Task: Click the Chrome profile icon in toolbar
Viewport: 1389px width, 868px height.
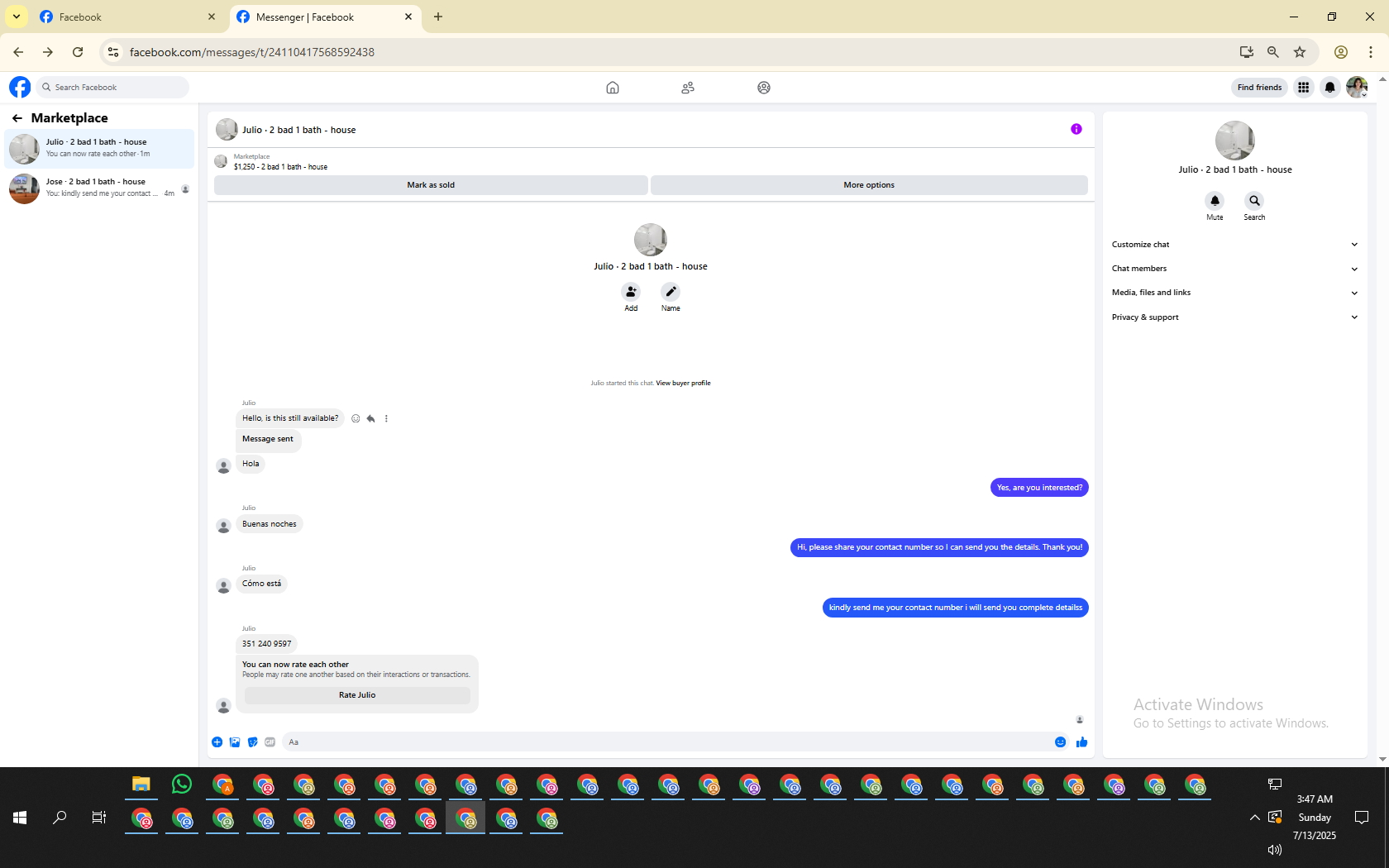Action: [x=1341, y=52]
